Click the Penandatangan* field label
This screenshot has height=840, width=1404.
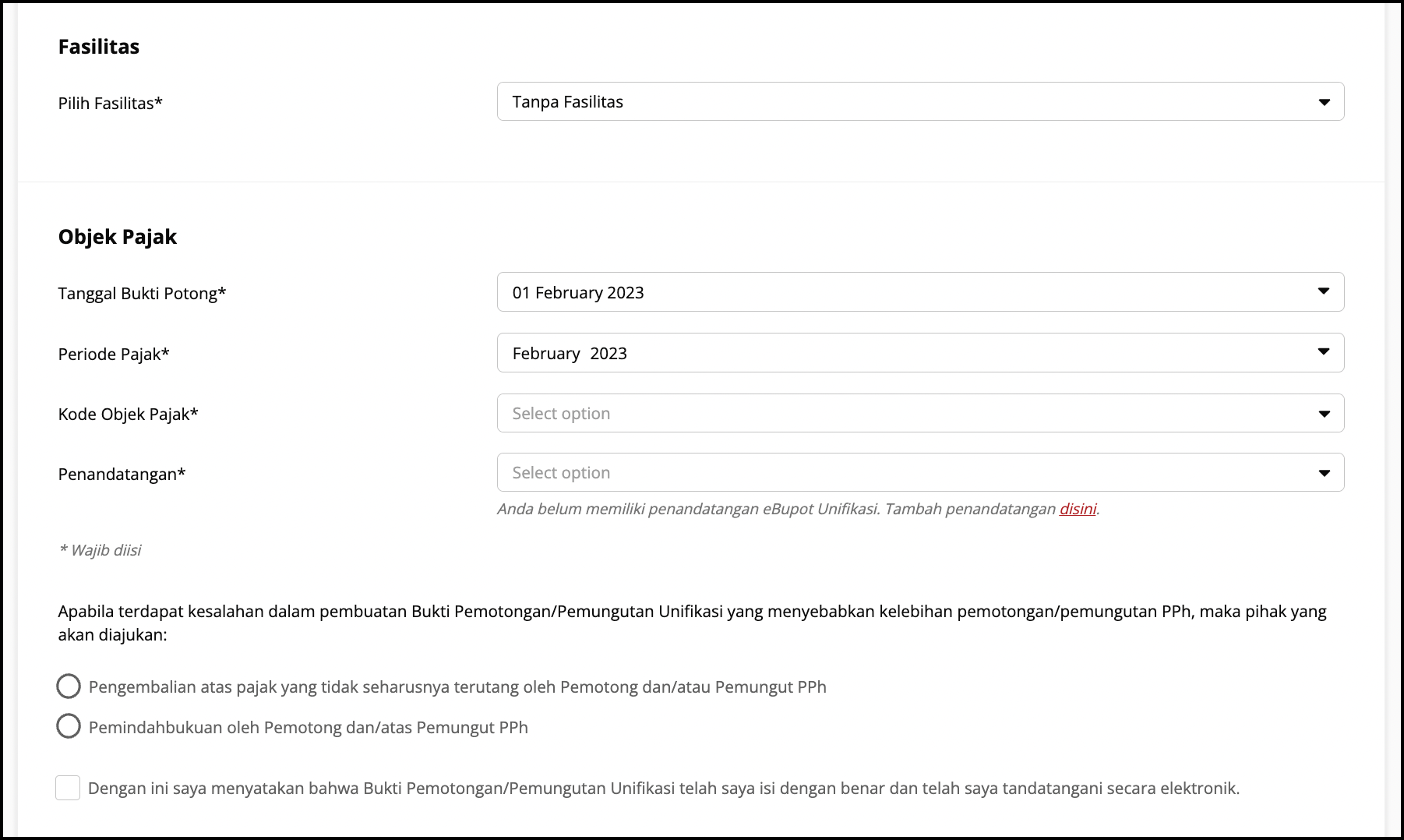click(x=122, y=475)
